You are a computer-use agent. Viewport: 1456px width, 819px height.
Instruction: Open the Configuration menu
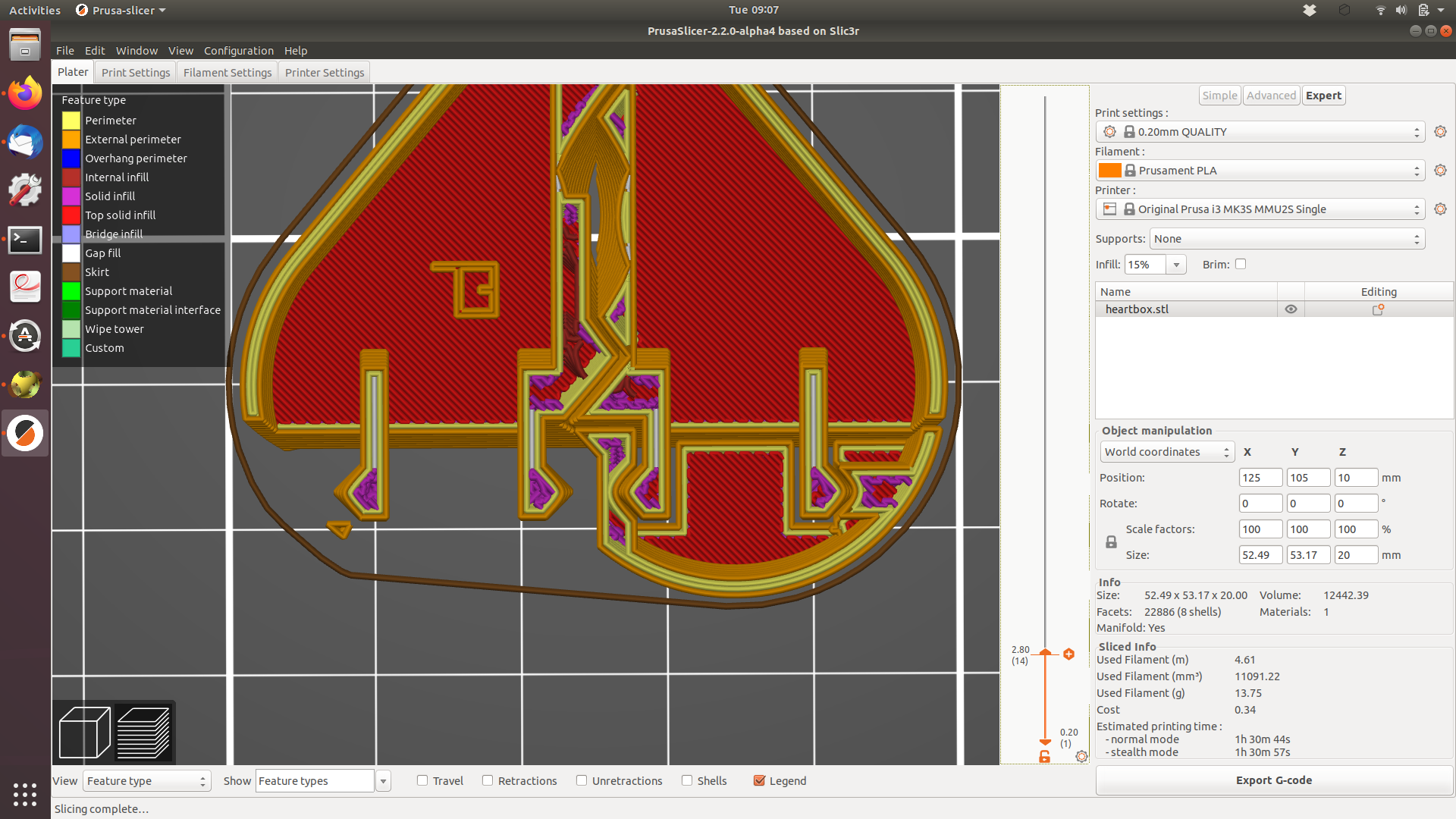[x=239, y=51]
